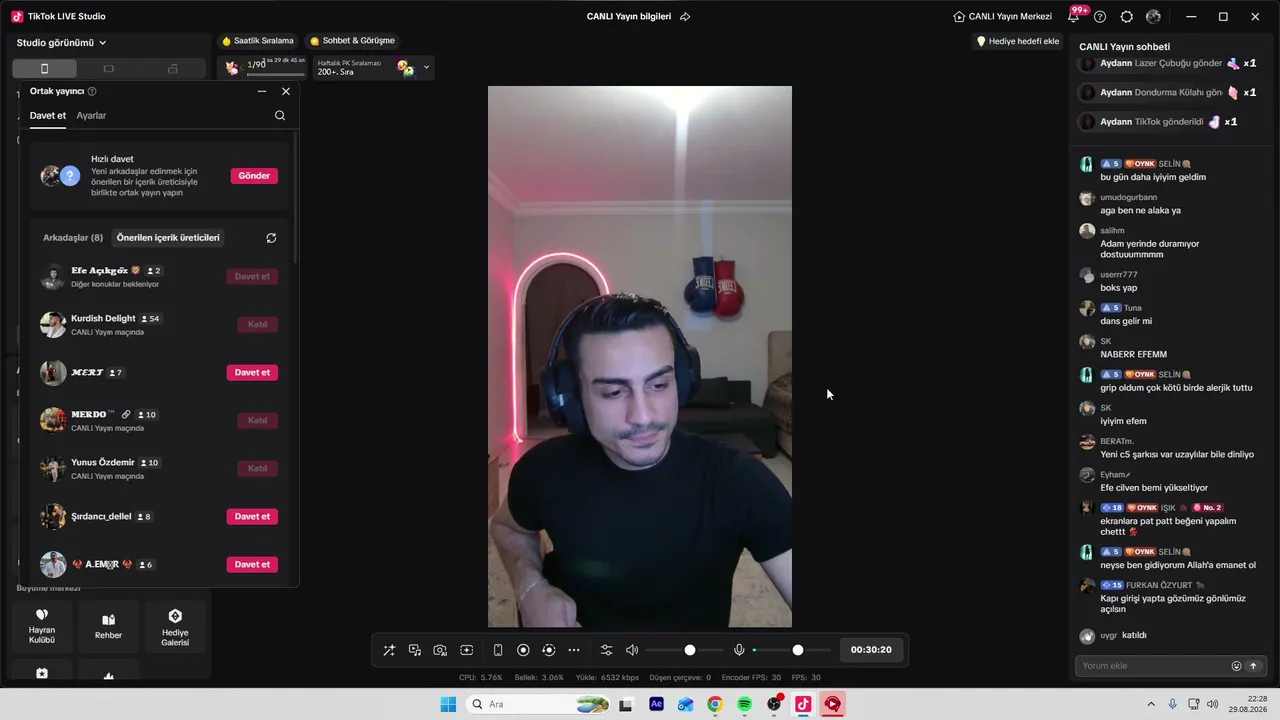The height and width of the screenshot is (720, 1280).
Task: Refresh the suggested creators list
Action: click(271, 238)
